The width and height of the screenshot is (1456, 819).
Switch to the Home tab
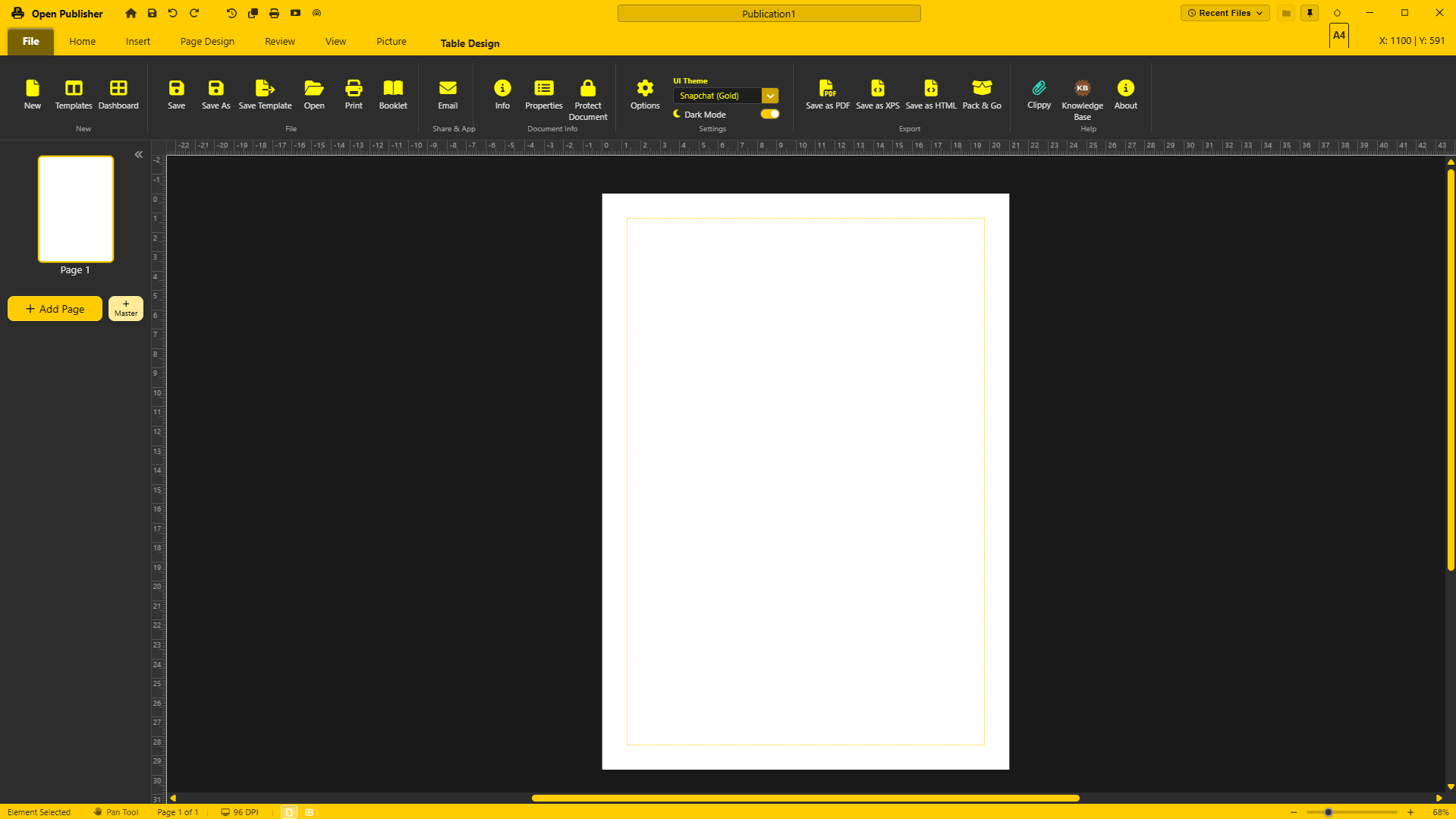[83, 42]
